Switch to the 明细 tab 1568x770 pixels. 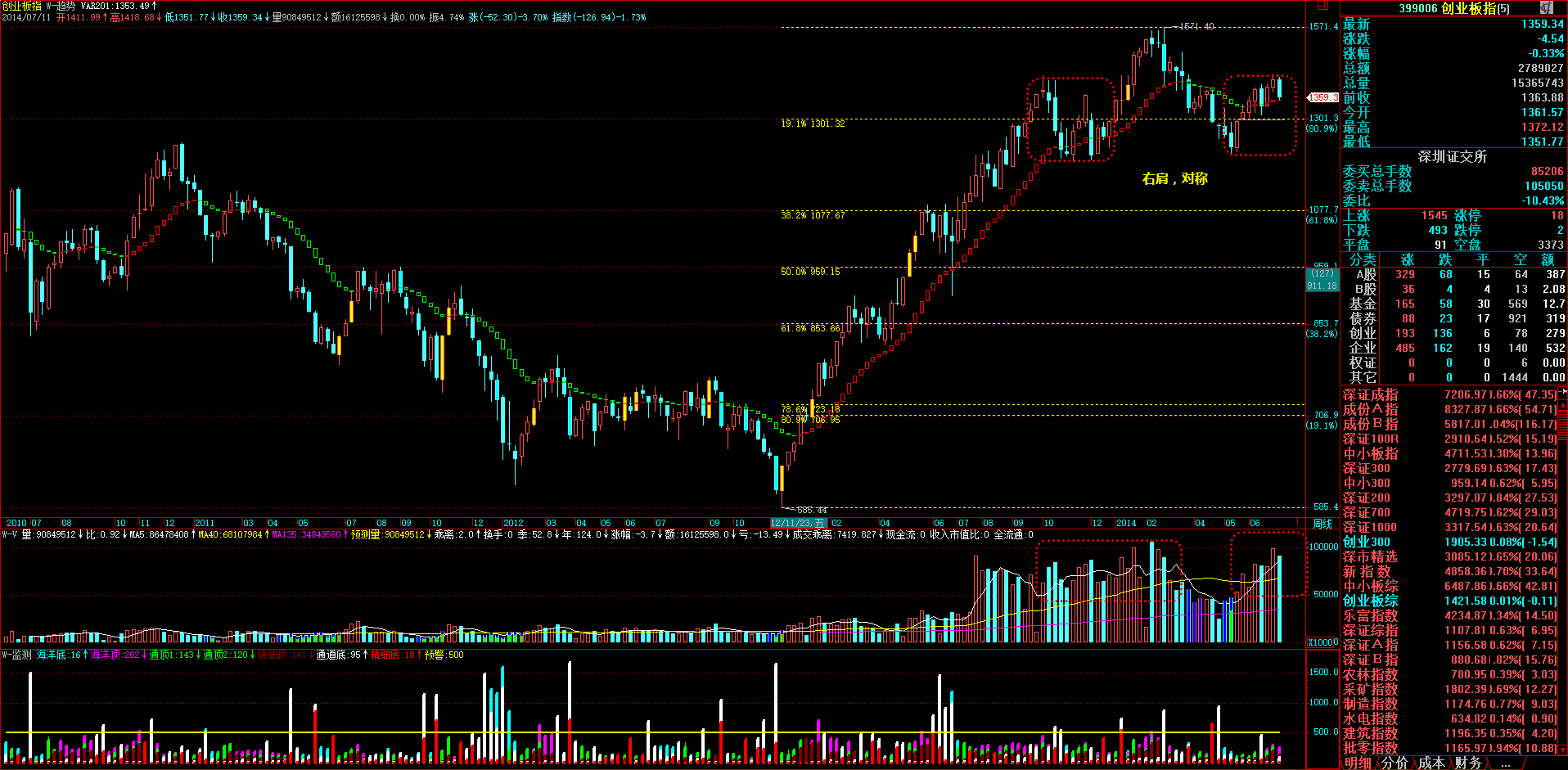1358,763
